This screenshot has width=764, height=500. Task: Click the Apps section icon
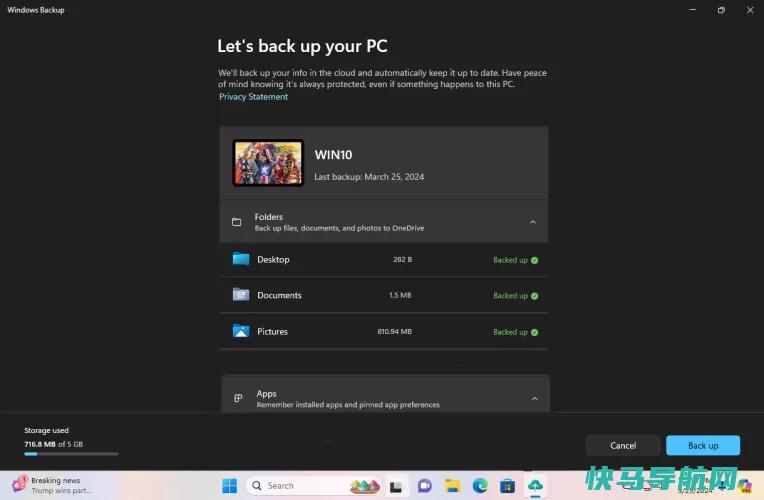pos(238,398)
